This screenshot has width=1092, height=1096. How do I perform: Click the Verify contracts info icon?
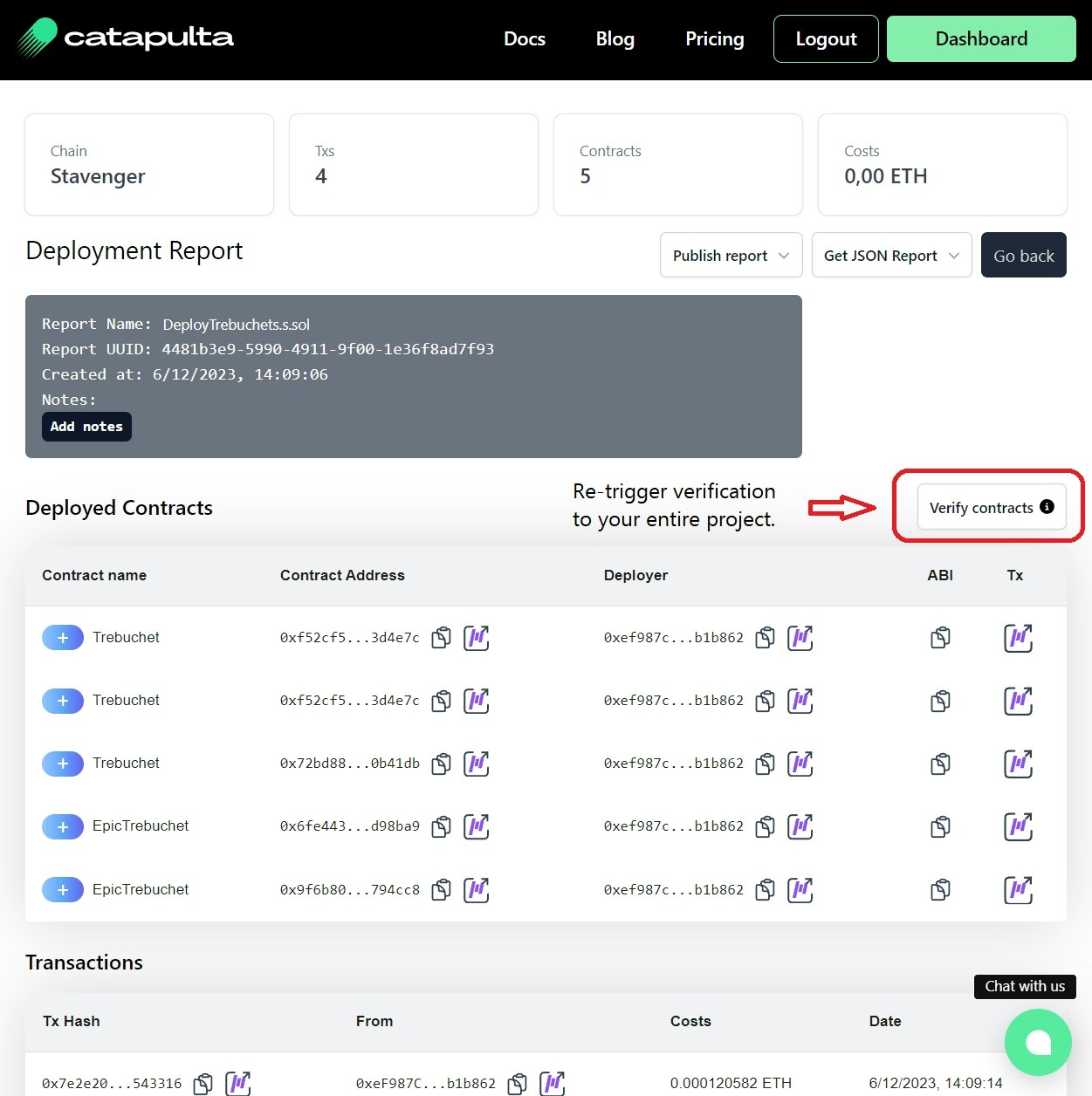pos(1047,507)
